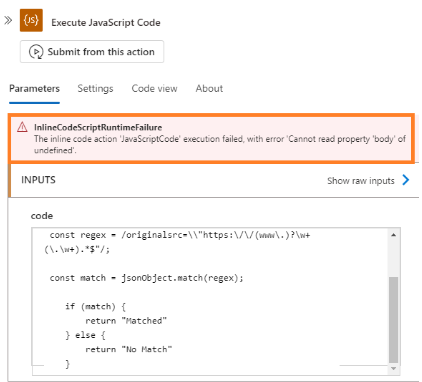This screenshot has height=382, width=422.
Task: Click the if (match) line in code
Action: click(x=95, y=306)
